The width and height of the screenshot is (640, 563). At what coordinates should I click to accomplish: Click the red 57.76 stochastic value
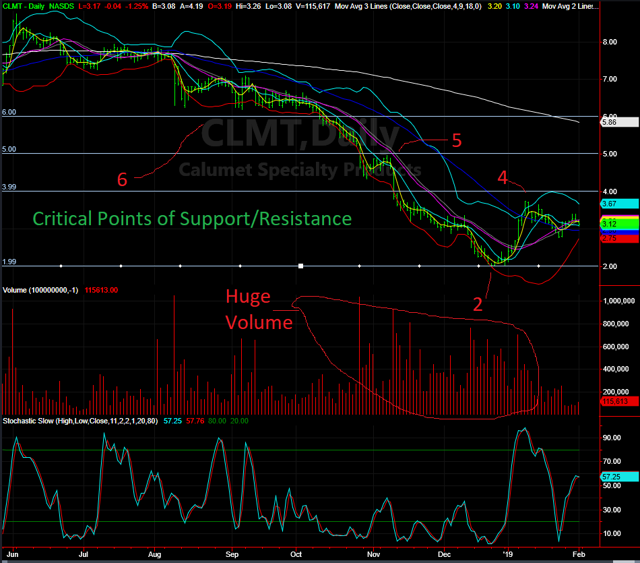pos(195,421)
